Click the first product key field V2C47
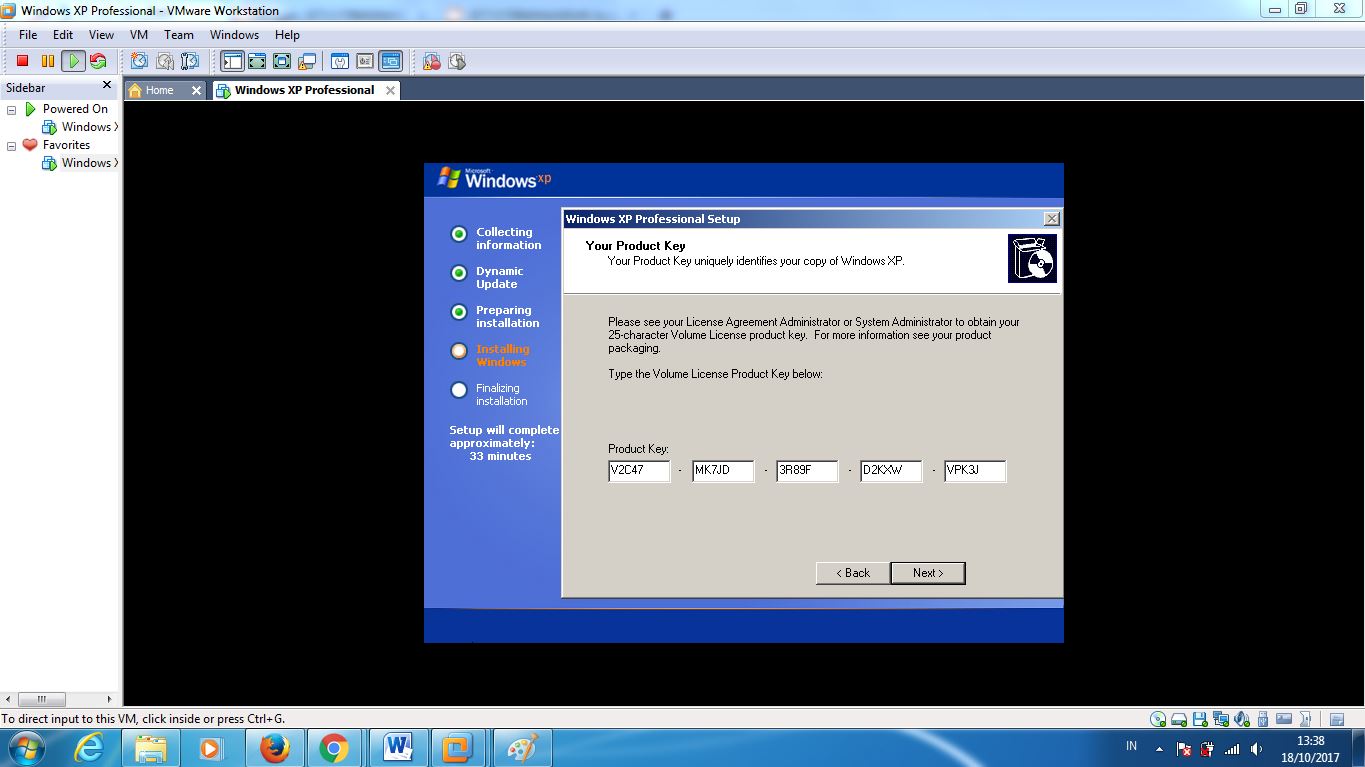Image resolution: width=1365 pixels, height=767 pixels. 639,471
